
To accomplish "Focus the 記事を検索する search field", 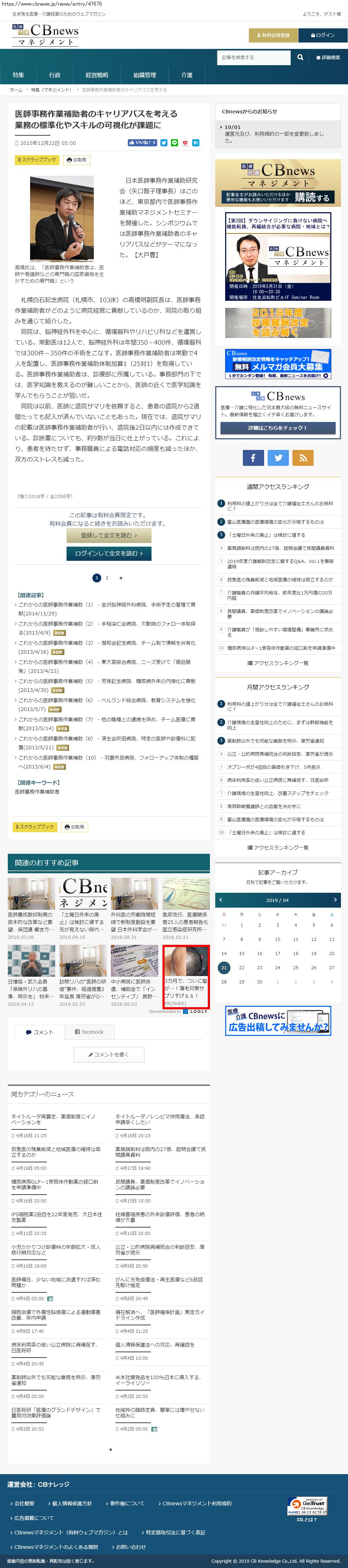I will [254, 57].
